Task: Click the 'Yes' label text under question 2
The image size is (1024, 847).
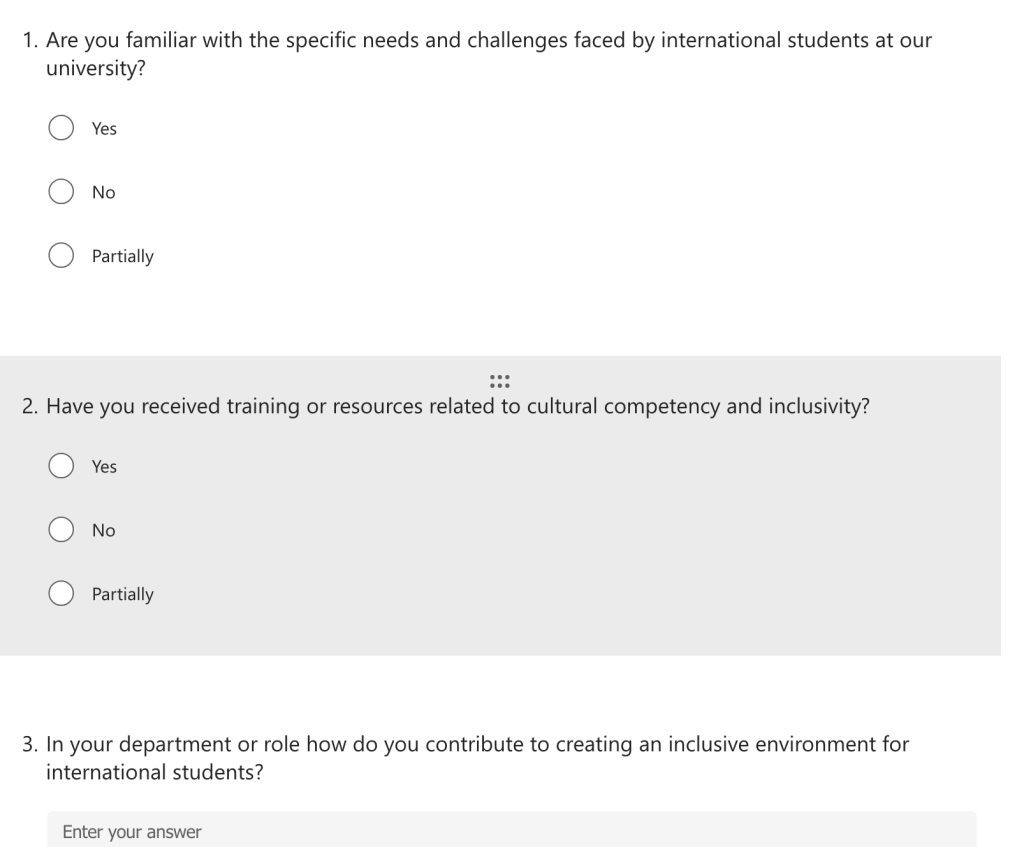Action: pos(104,466)
